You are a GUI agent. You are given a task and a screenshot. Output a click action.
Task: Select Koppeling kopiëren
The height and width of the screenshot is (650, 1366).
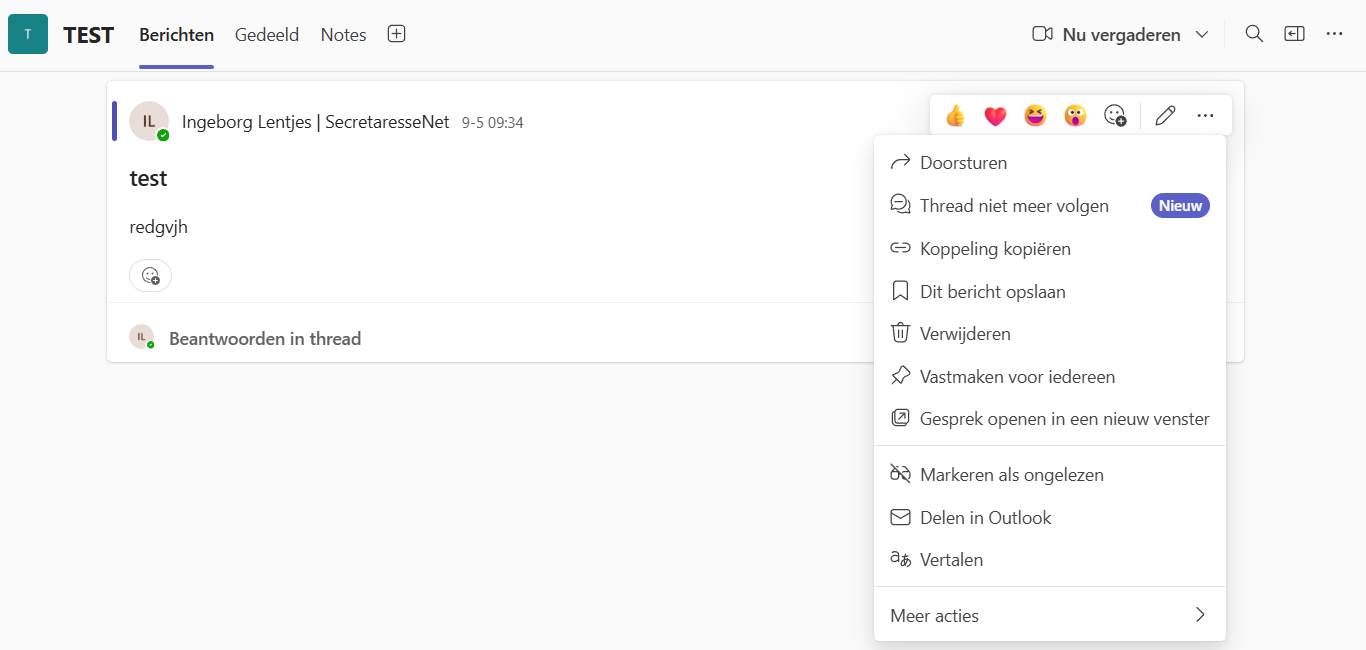1050,249
